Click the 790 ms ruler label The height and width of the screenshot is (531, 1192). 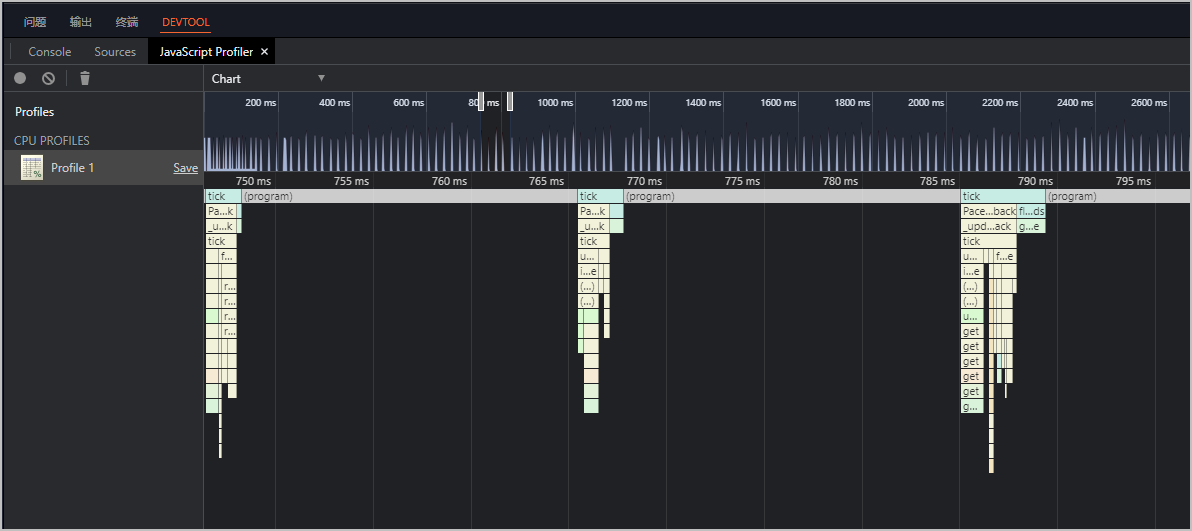(1036, 181)
